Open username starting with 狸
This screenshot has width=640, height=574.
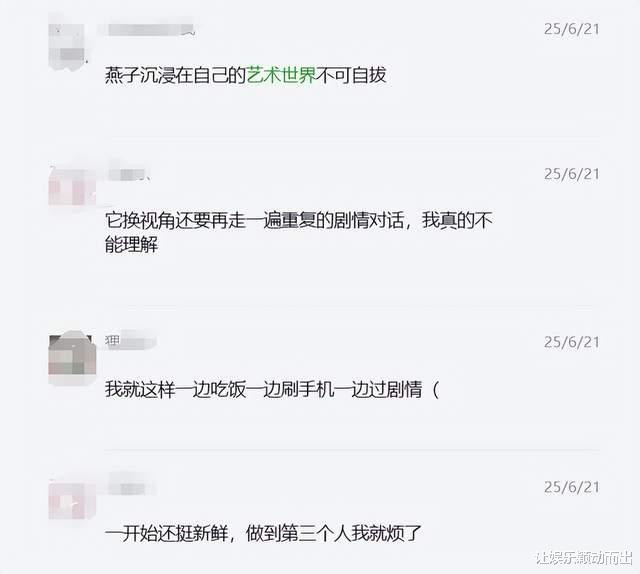click(130, 341)
